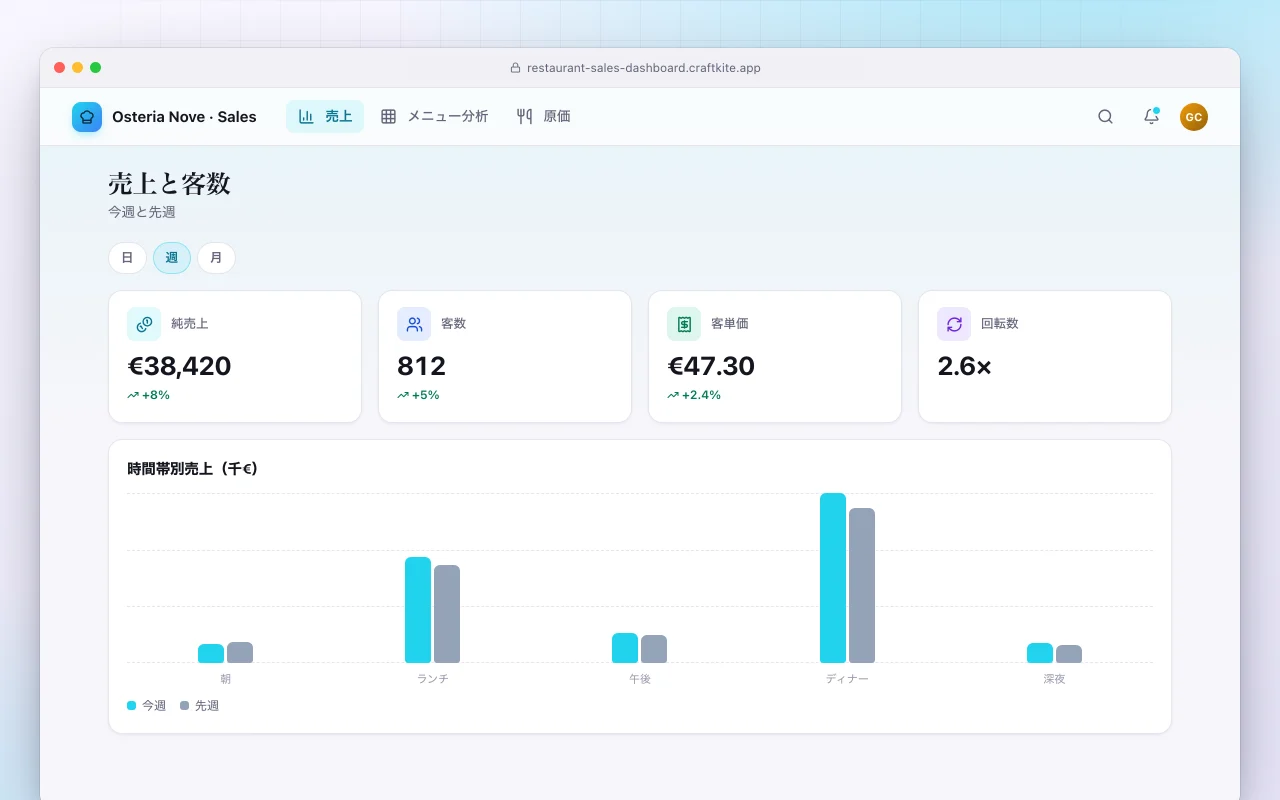1280x800 pixels.
Task: Click the ディナー this-week cyan bar
Action: 833,578
